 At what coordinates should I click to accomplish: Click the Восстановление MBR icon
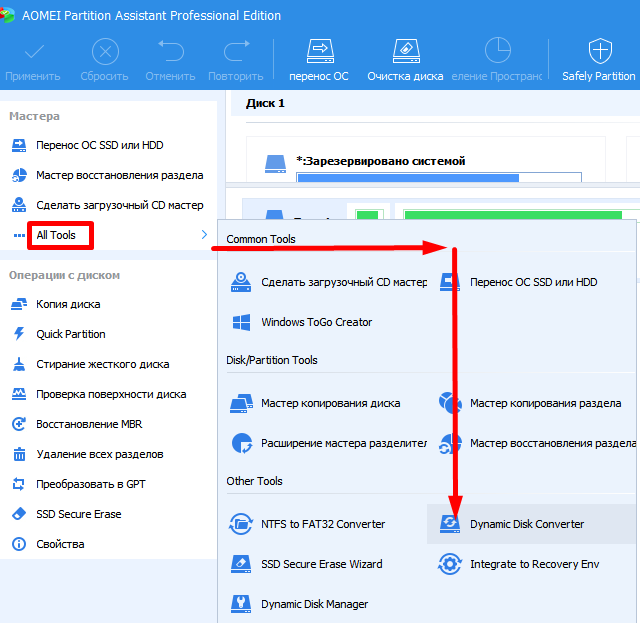[x=19, y=424]
